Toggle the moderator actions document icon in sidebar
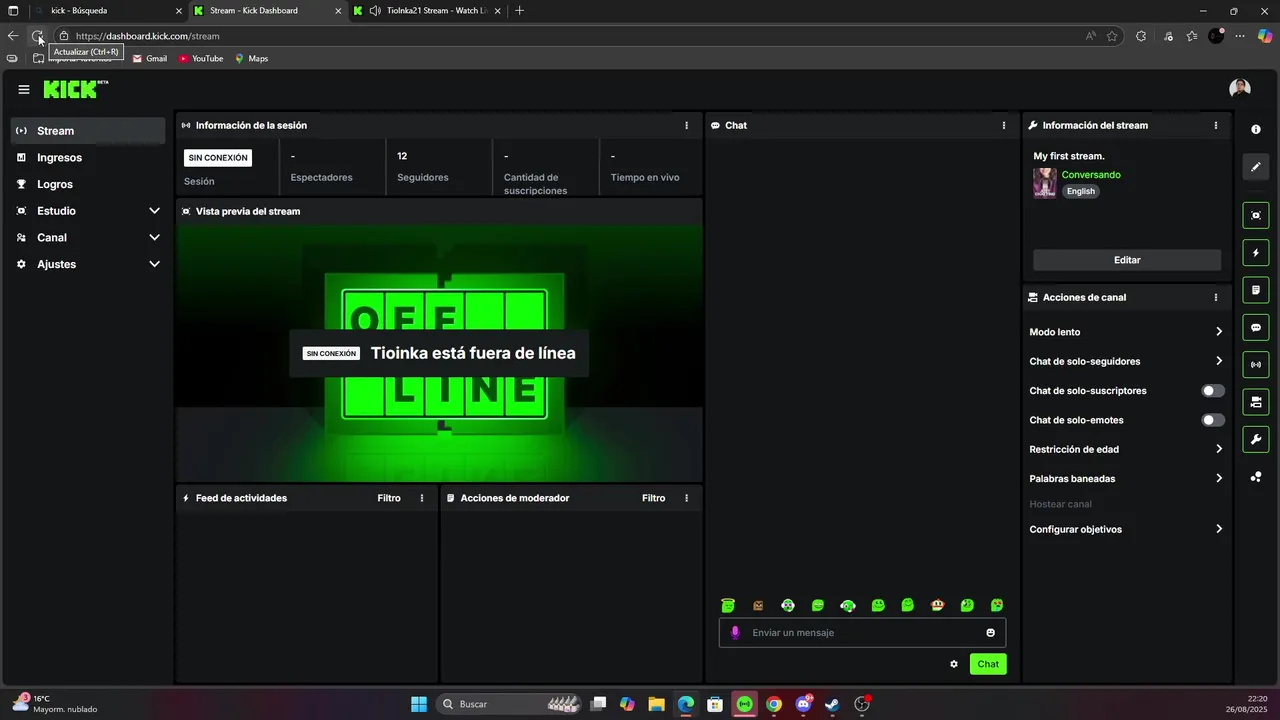The width and height of the screenshot is (1280, 720). 1256,290
